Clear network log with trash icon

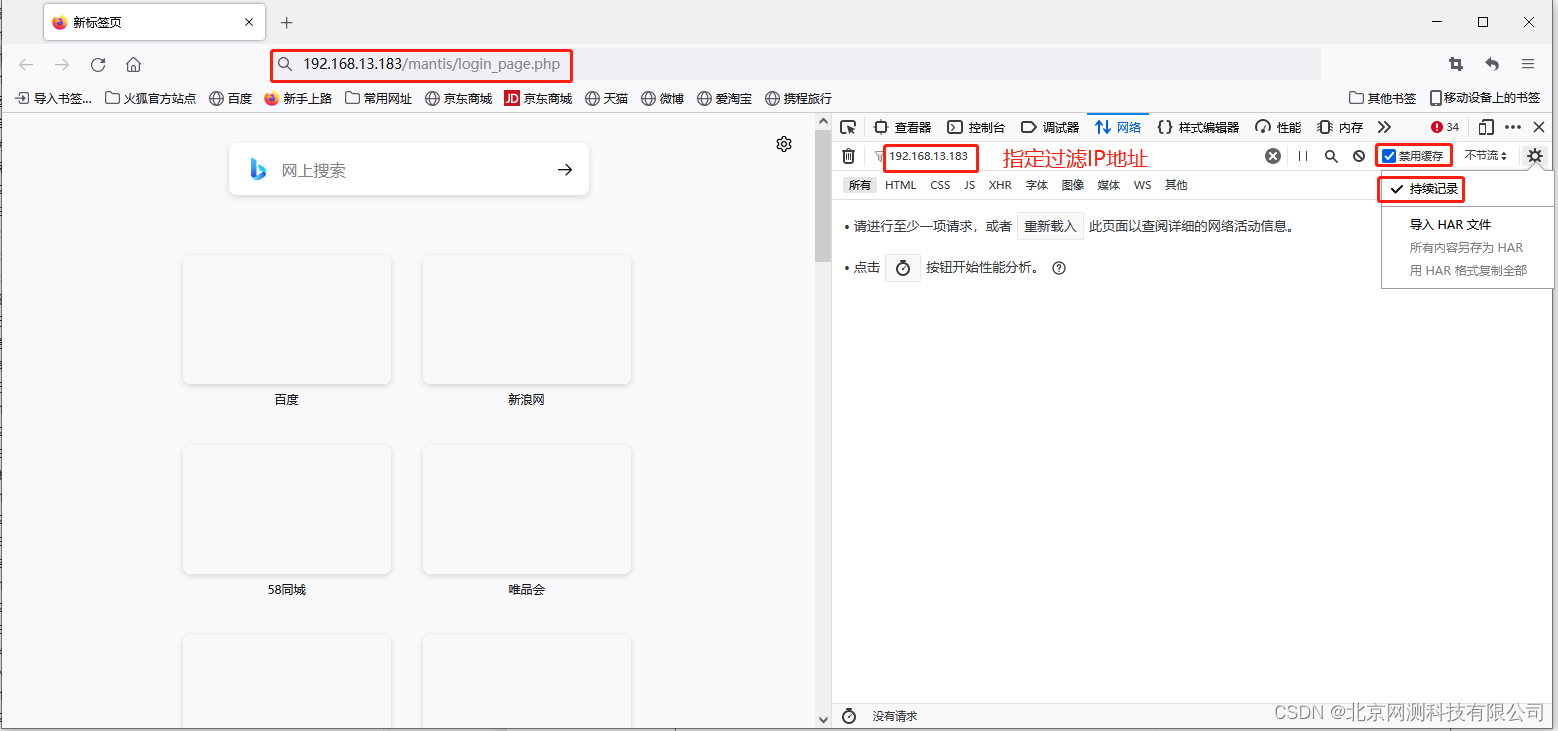848,156
